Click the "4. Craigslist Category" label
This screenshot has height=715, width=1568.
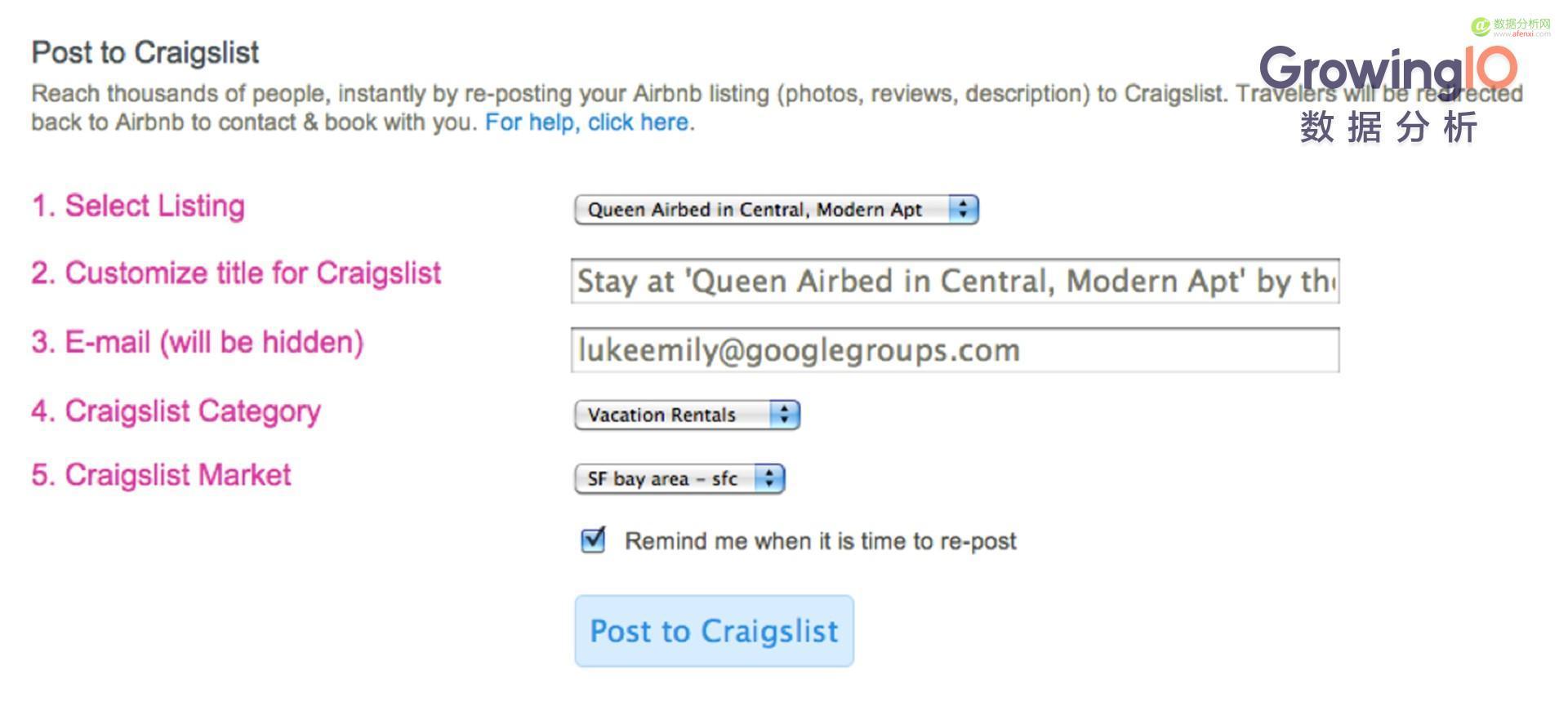click(176, 411)
